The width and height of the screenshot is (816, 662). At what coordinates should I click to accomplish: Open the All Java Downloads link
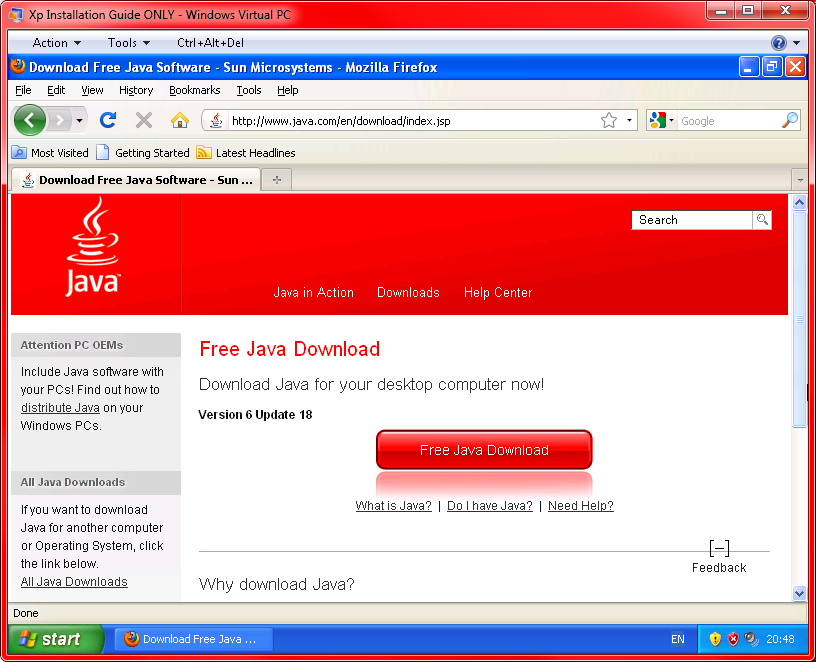74,581
